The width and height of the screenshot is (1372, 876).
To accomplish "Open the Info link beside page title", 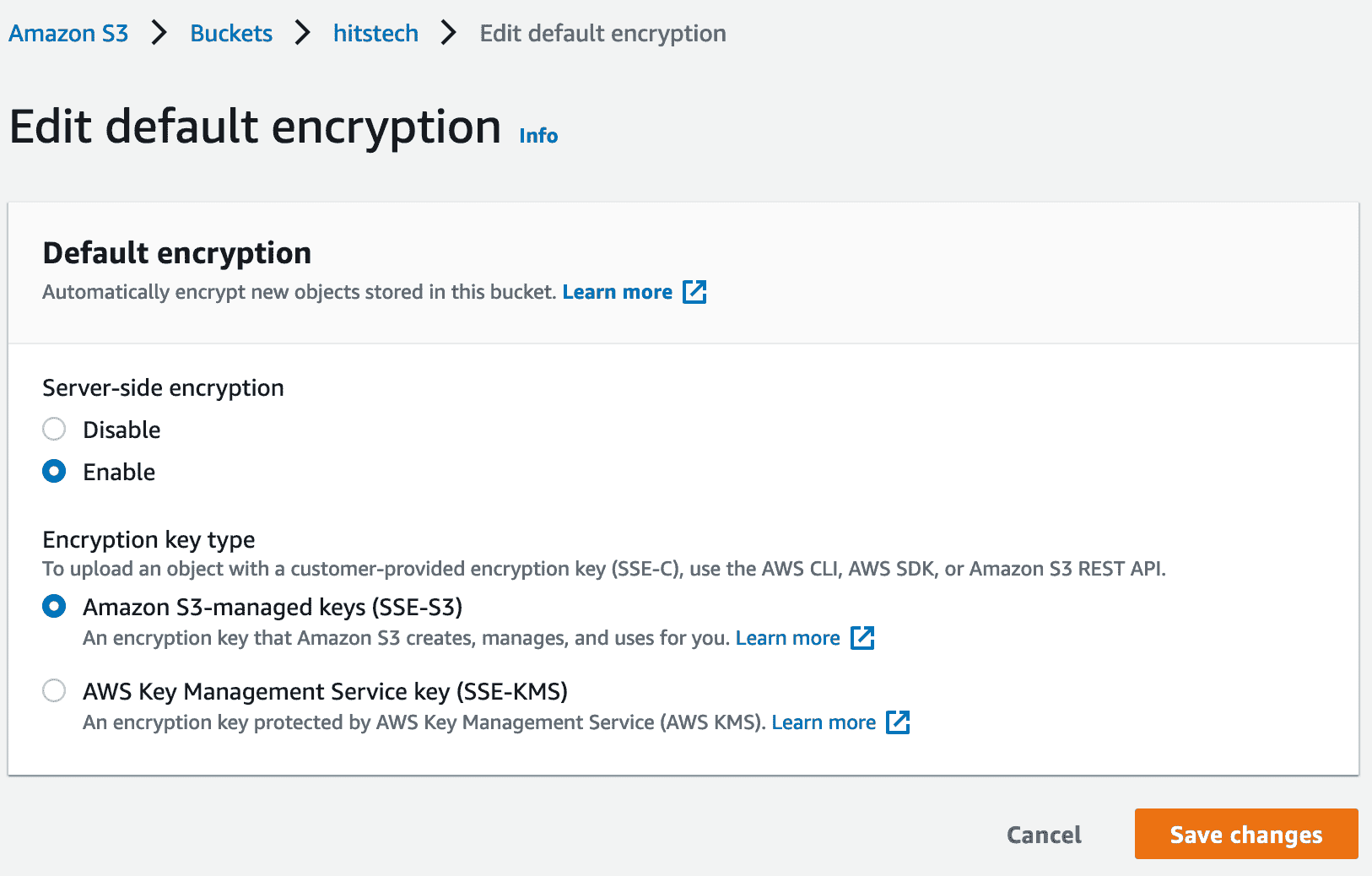I will 538,136.
